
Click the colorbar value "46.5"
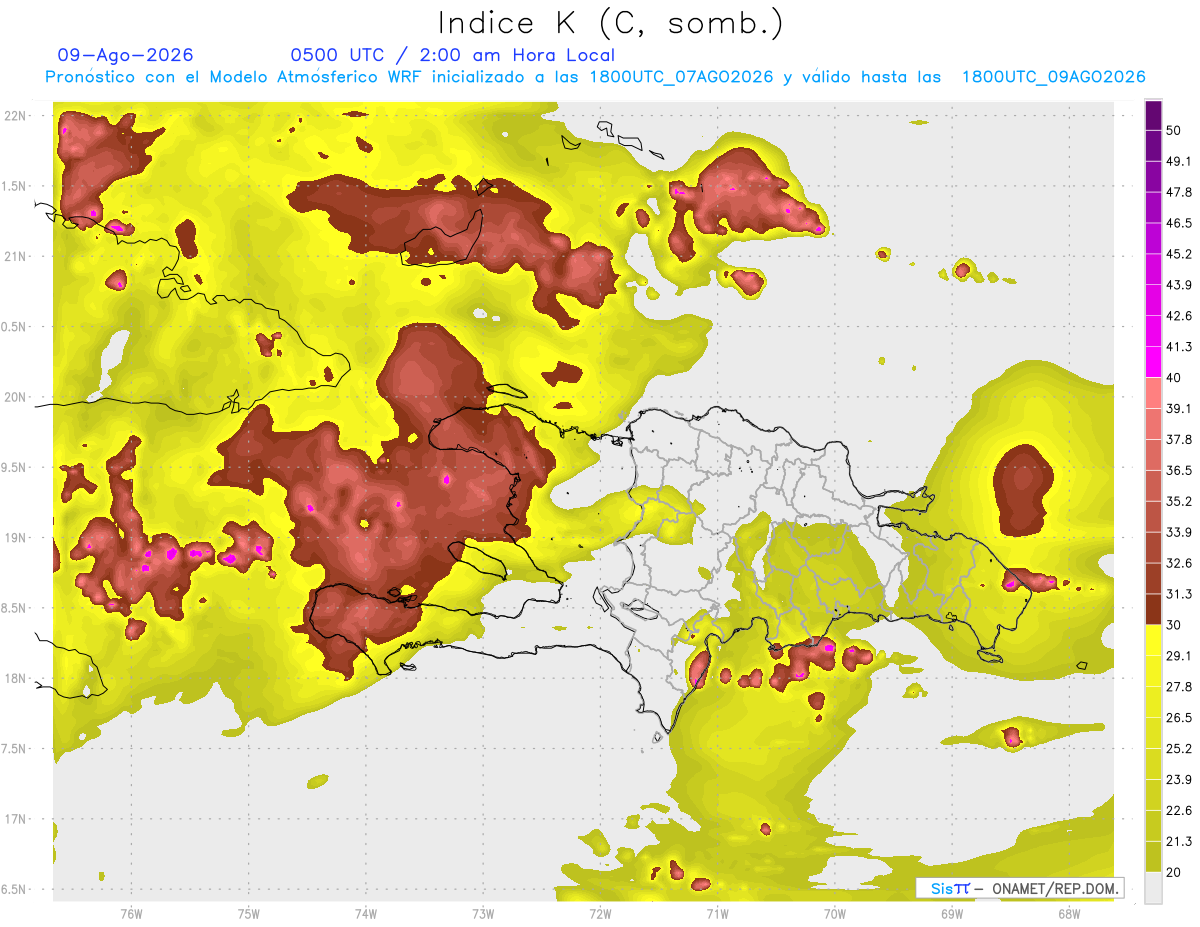1180,223
